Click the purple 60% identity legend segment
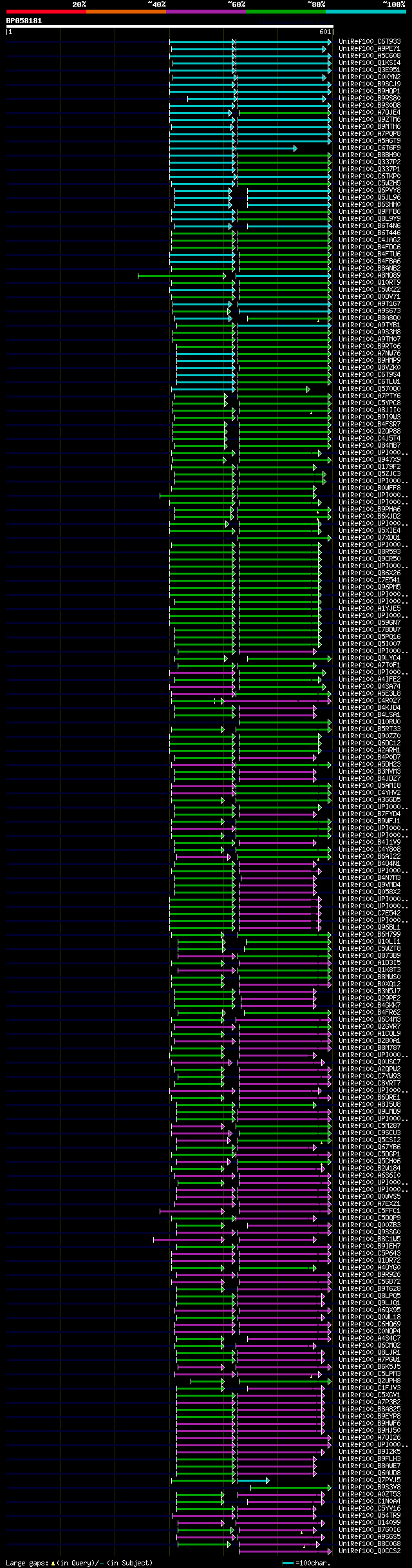This screenshot has height=1568, width=412. 205,12
